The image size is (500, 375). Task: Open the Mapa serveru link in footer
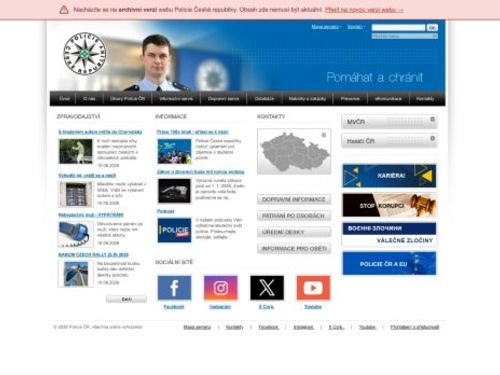click(197, 327)
